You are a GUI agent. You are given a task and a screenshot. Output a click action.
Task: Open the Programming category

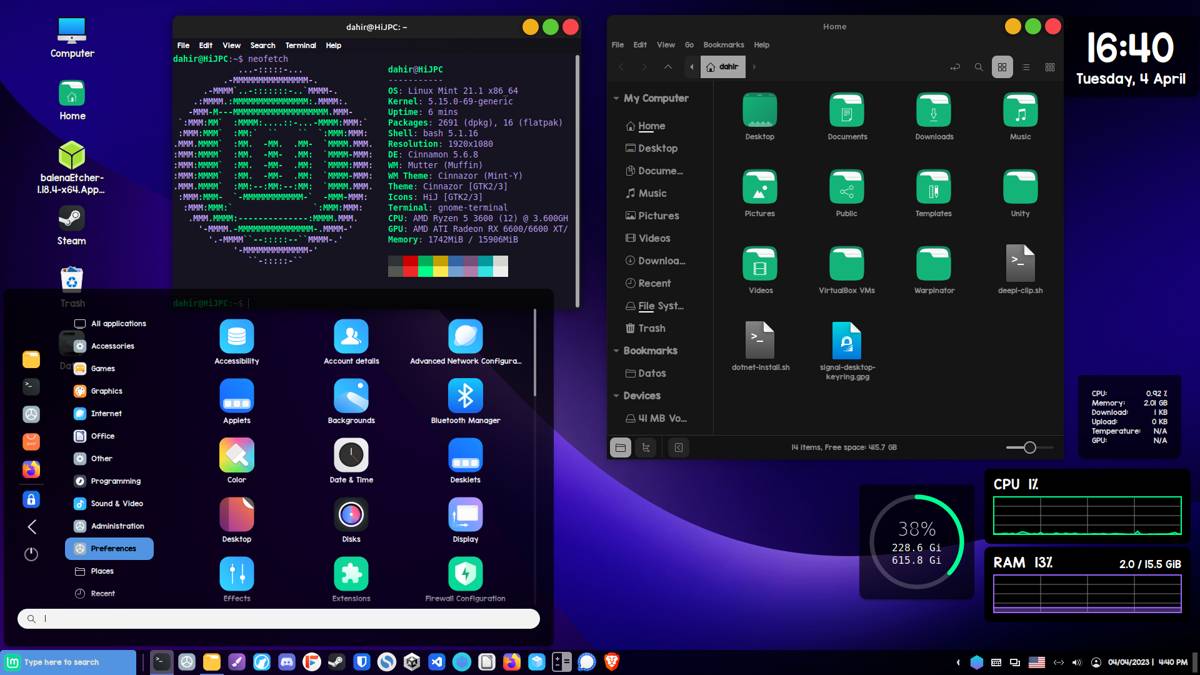[109, 481]
